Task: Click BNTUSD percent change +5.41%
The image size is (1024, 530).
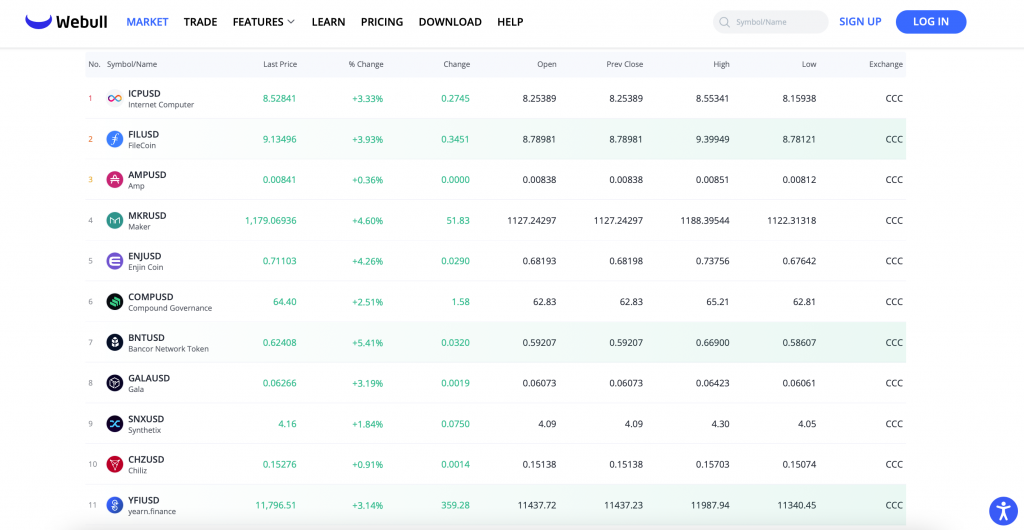Action: [368, 342]
